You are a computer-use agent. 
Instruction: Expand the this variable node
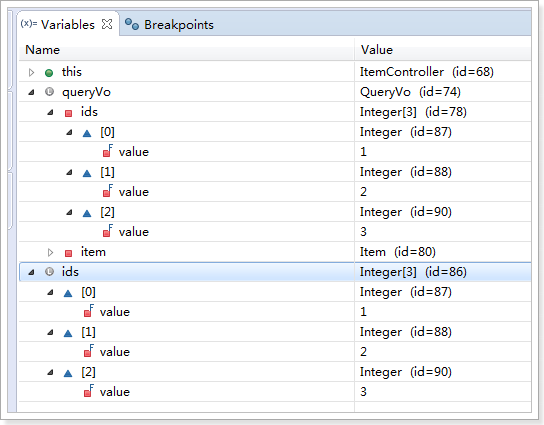[x=31, y=73]
